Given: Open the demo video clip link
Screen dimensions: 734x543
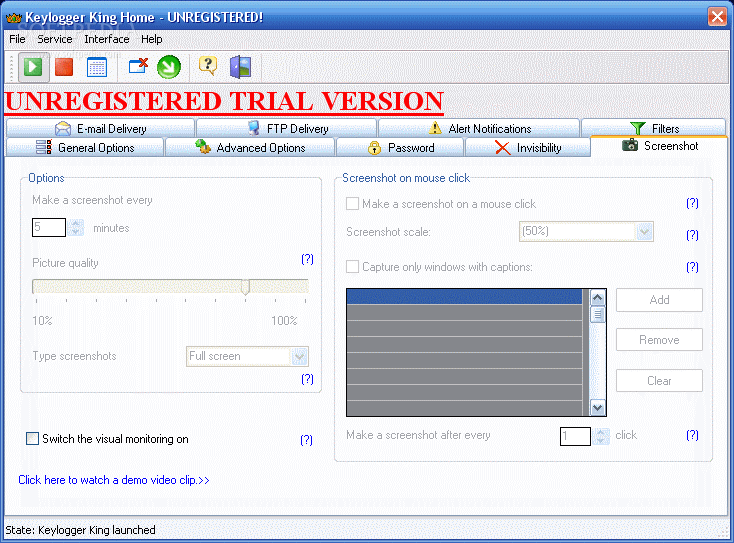Looking at the screenshot, I should pyautogui.click(x=114, y=480).
